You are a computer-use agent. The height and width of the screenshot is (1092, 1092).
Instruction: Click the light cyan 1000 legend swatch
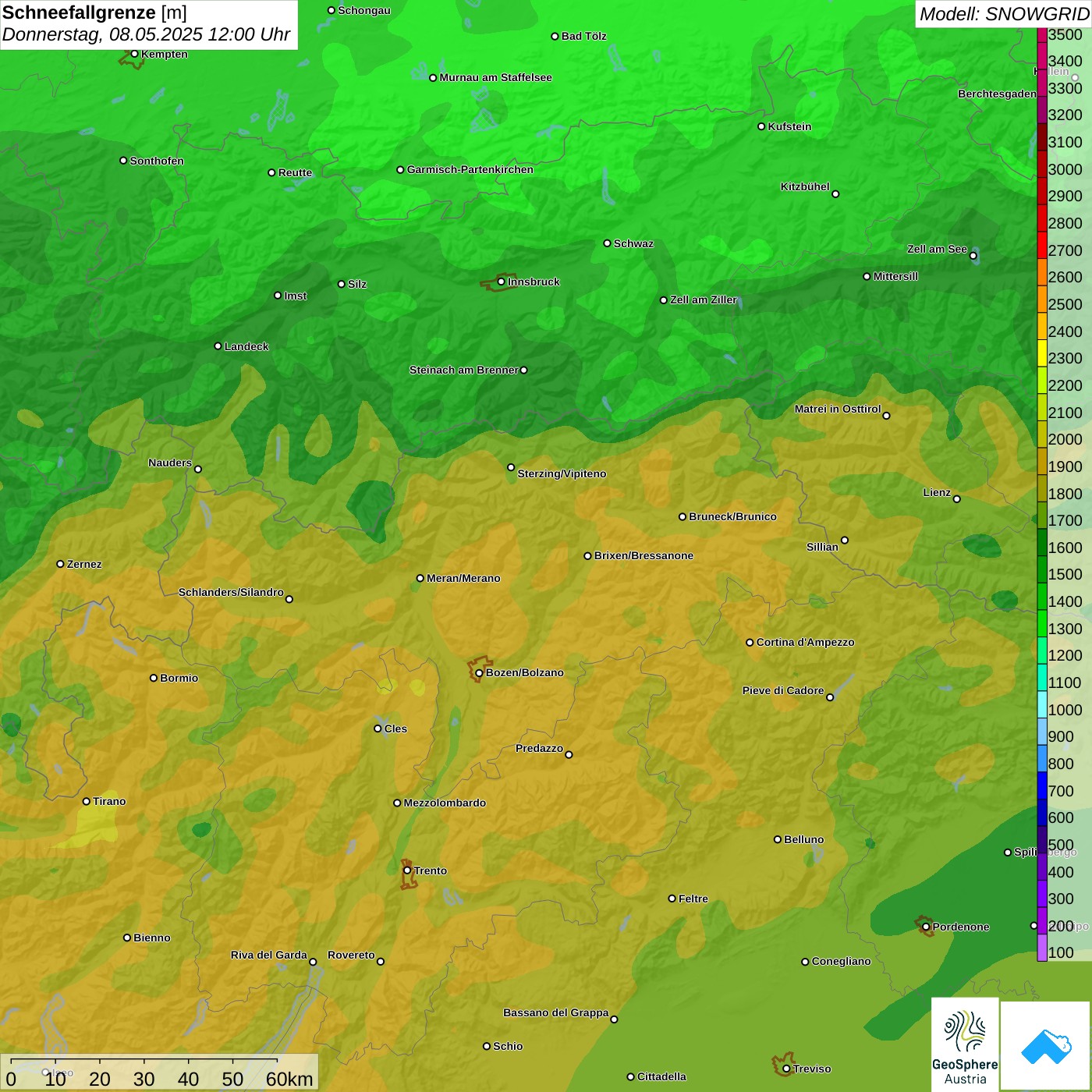(1042, 704)
